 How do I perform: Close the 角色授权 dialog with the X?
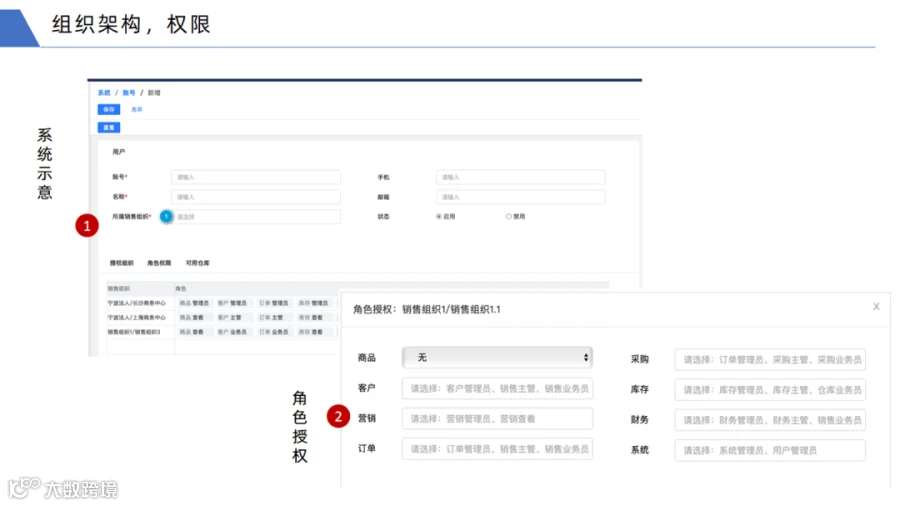click(x=876, y=306)
